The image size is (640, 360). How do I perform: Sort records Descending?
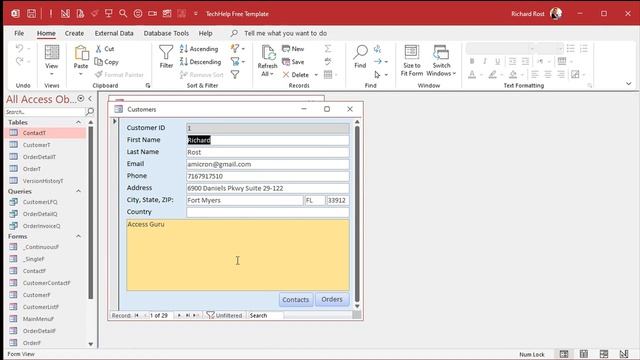[200, 62]
